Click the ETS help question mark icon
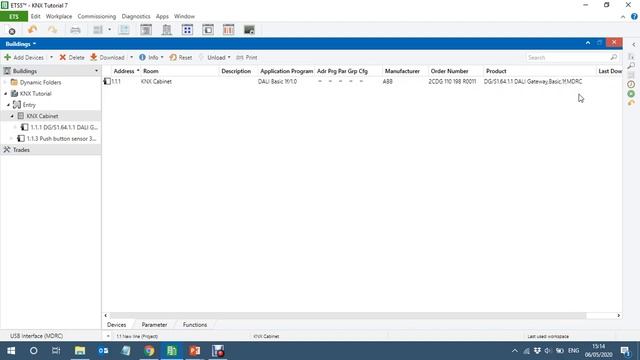 coord(634,17)
